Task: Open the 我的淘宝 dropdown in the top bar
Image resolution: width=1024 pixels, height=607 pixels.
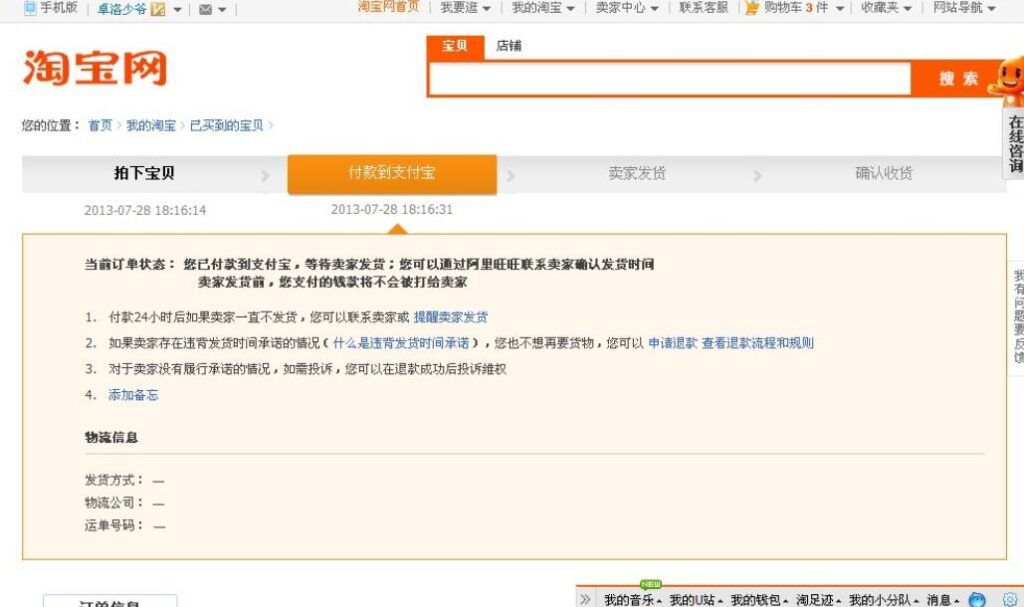Action: (x=543, y=8)
